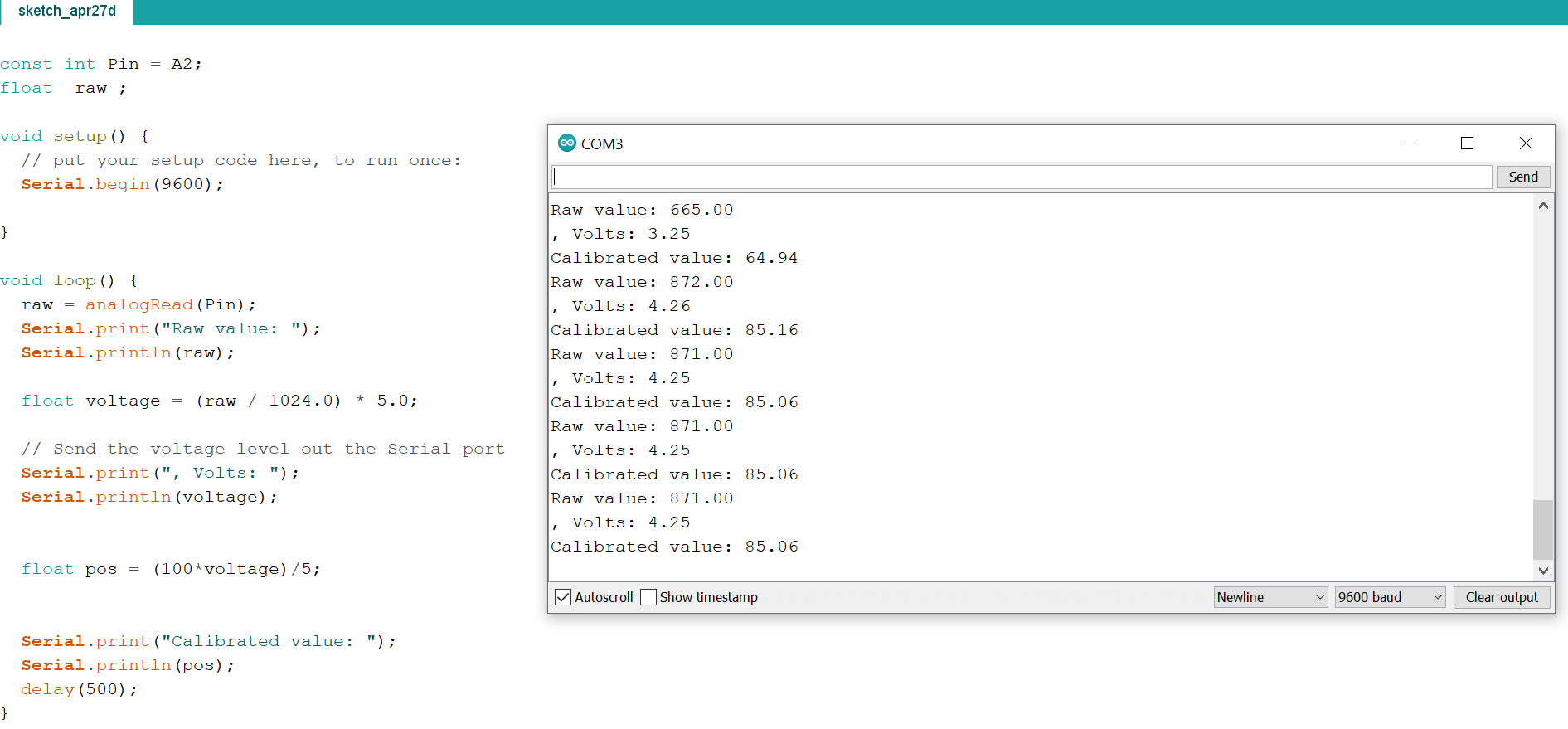Click the 'void loop() {' code line
The image size is (1568, 729).
pyautogui.click(x=70, y=280)
